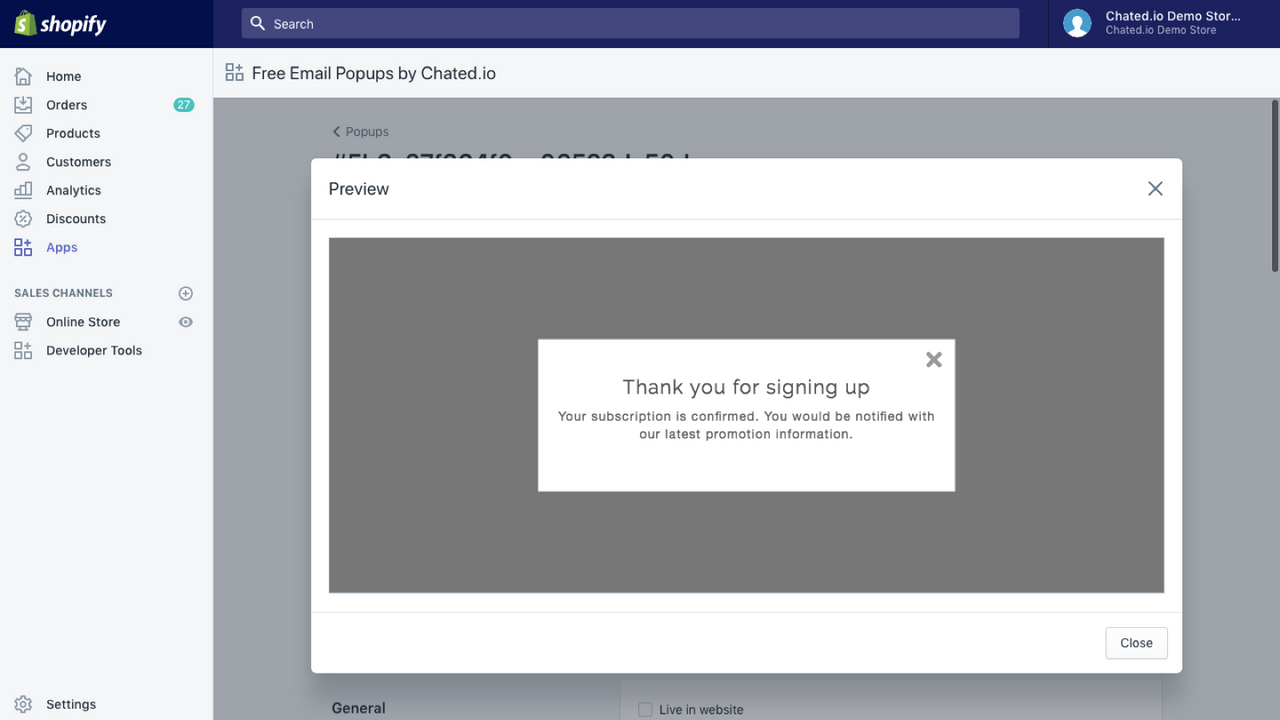The height and width of the screenshot is (720, 1280).
Task: Click the Customers icon
Action: 22,161
